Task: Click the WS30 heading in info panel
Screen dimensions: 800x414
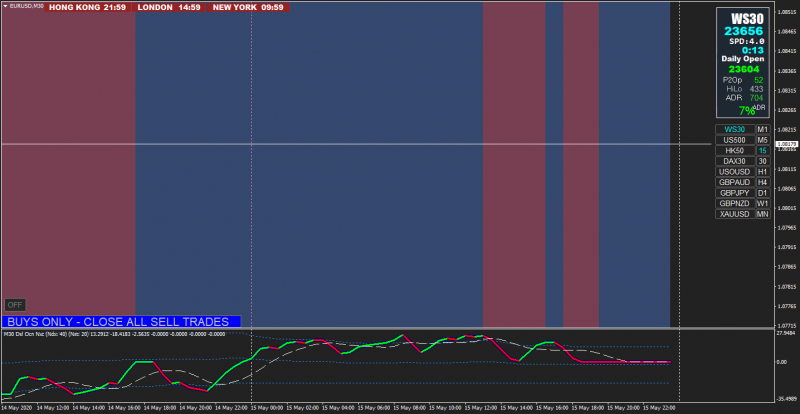Action: click(747, 18)
